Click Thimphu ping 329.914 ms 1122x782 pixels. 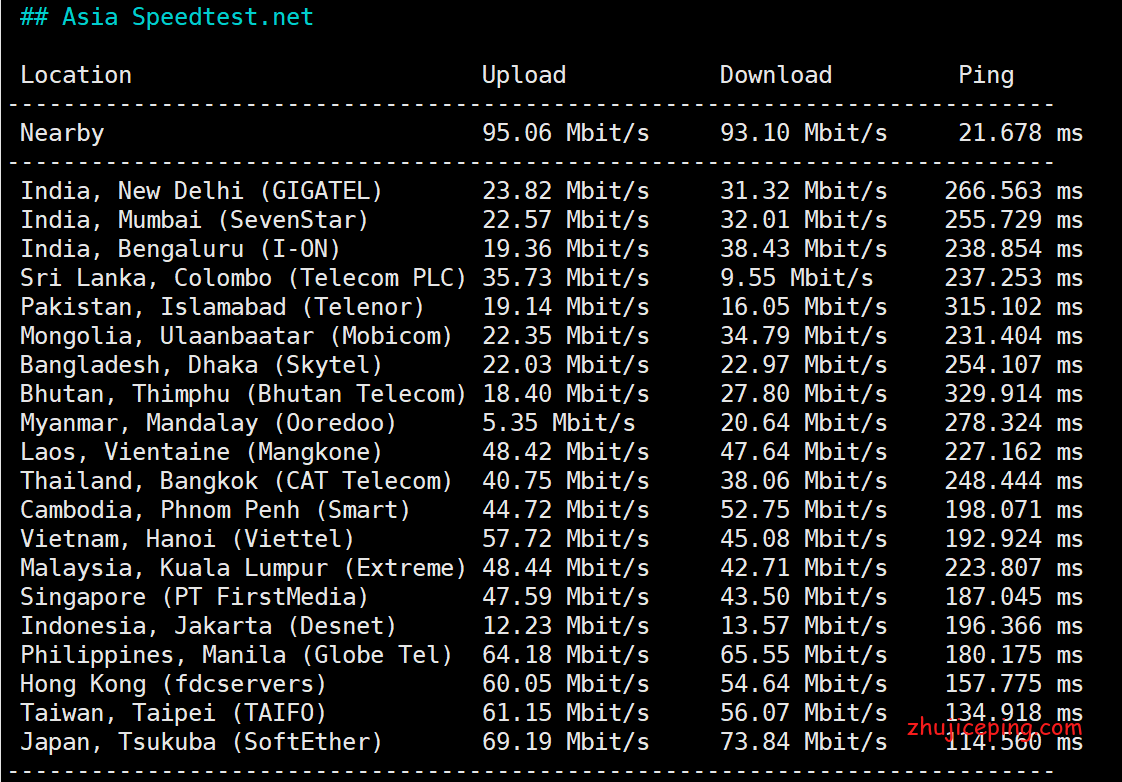(x=1013, y=394)
